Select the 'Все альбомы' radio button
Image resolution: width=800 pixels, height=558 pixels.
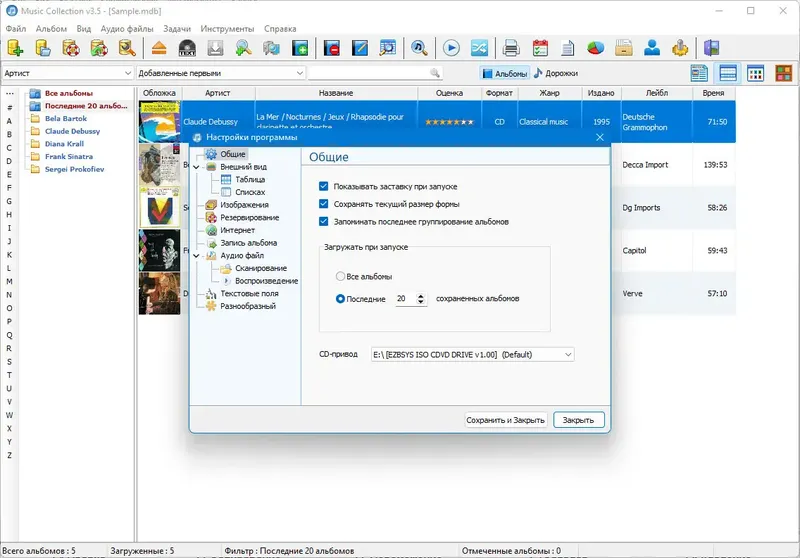pos(340,276)
